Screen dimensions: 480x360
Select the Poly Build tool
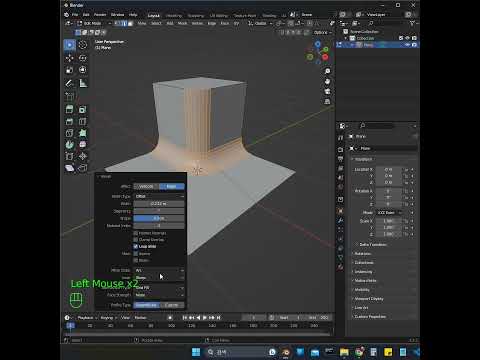(x=83, y=133)
